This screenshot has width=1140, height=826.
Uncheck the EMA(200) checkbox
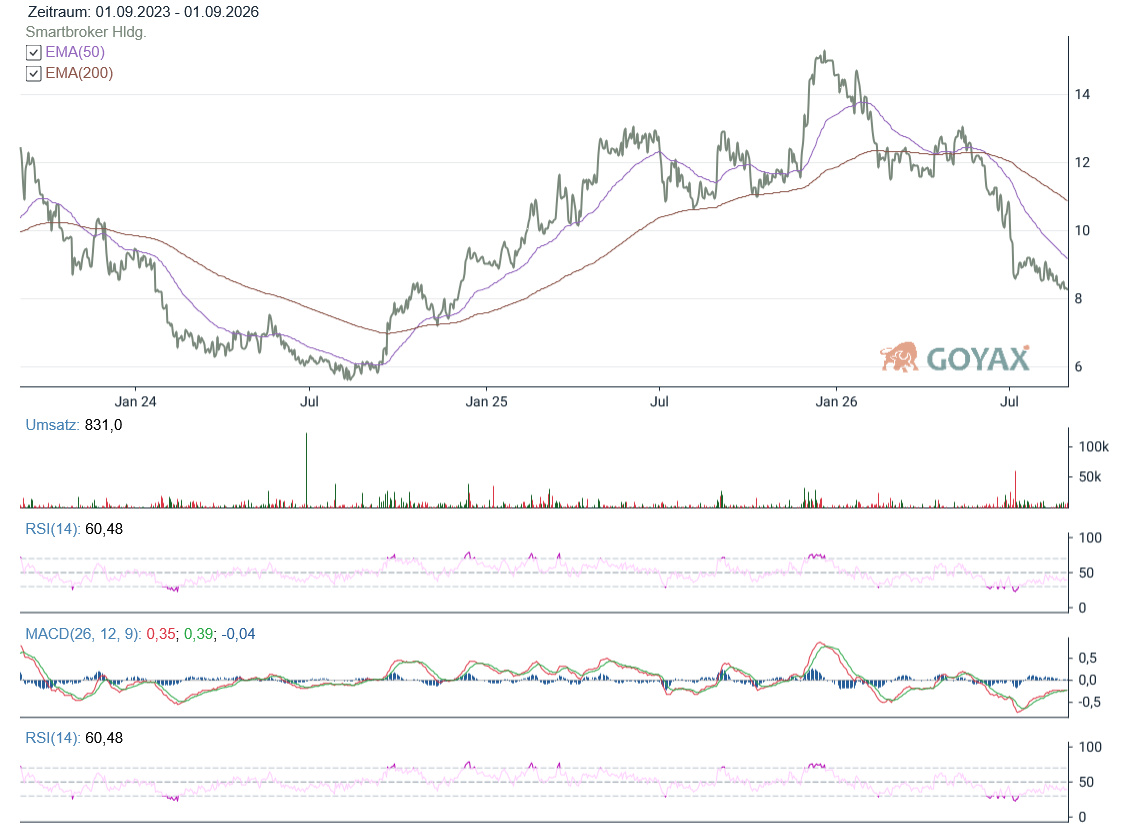tap(33, 73)
